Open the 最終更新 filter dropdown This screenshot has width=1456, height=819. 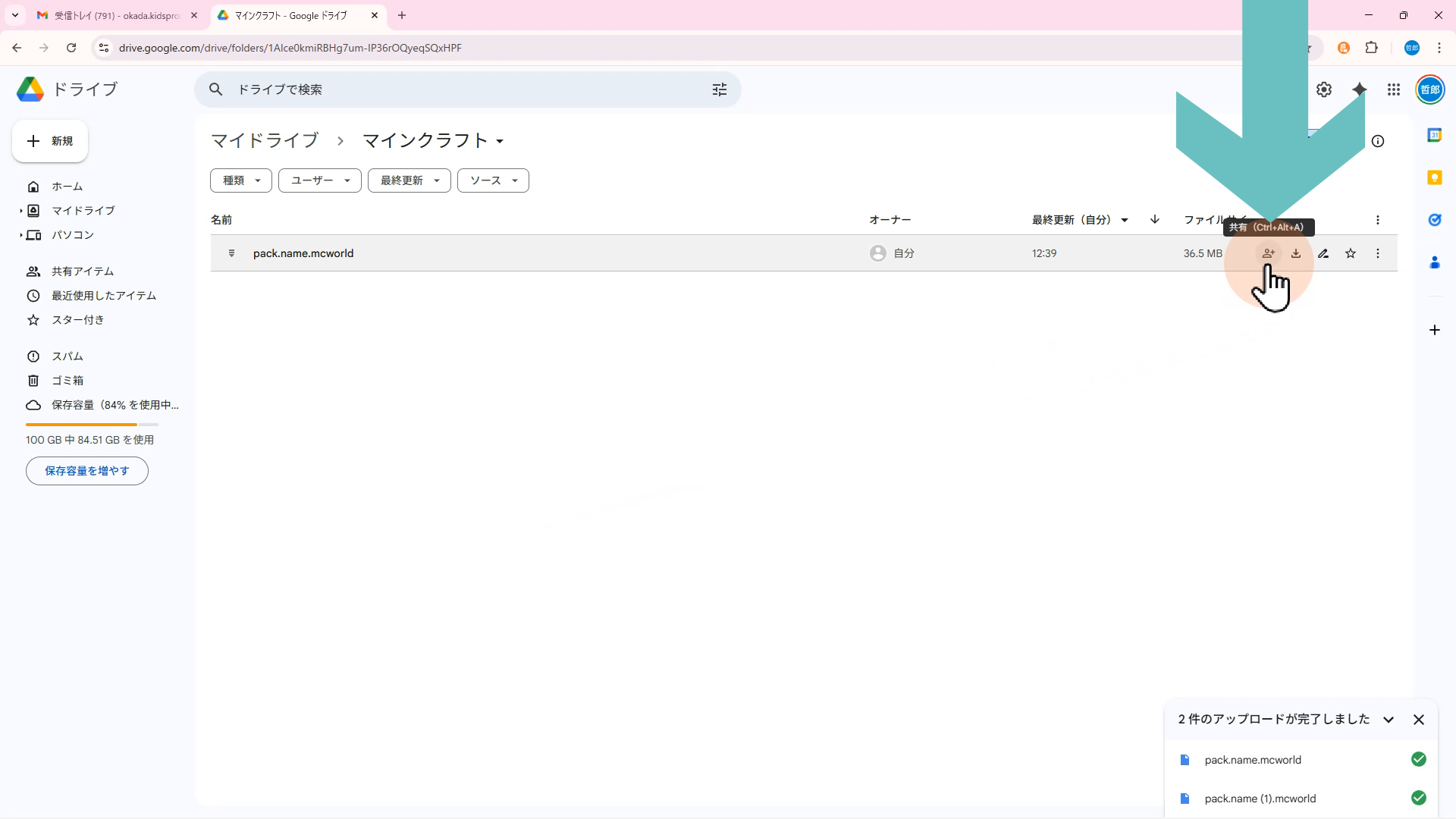409,180
